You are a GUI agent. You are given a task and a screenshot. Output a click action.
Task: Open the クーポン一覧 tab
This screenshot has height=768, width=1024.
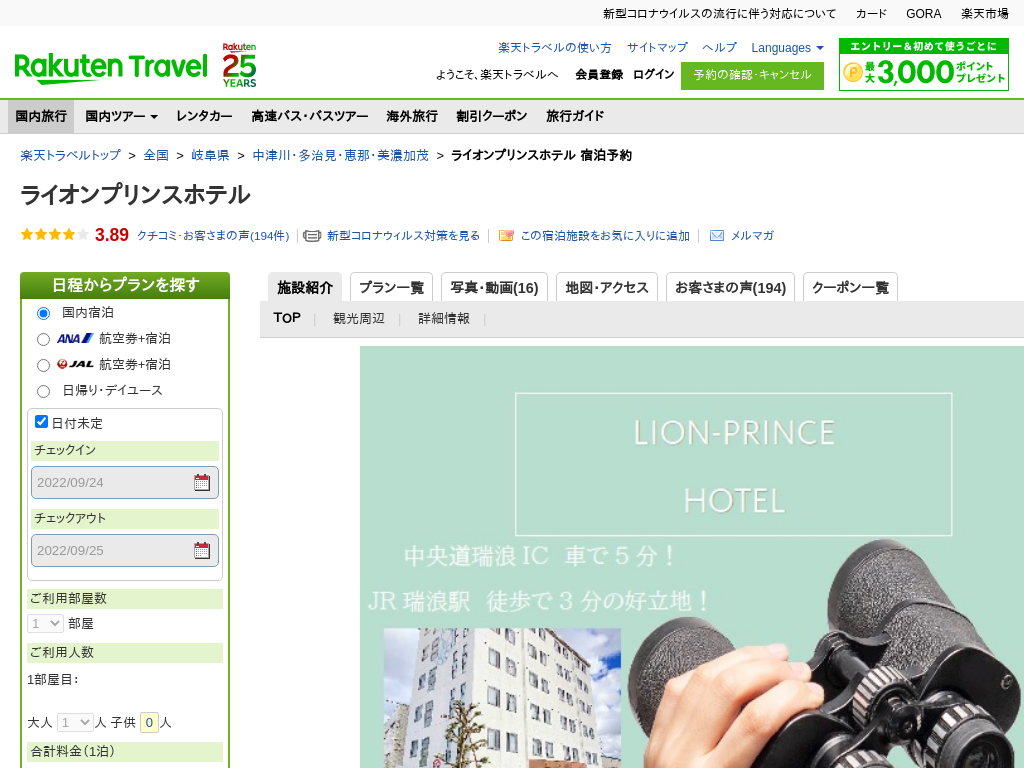click(x=850, y=287)
